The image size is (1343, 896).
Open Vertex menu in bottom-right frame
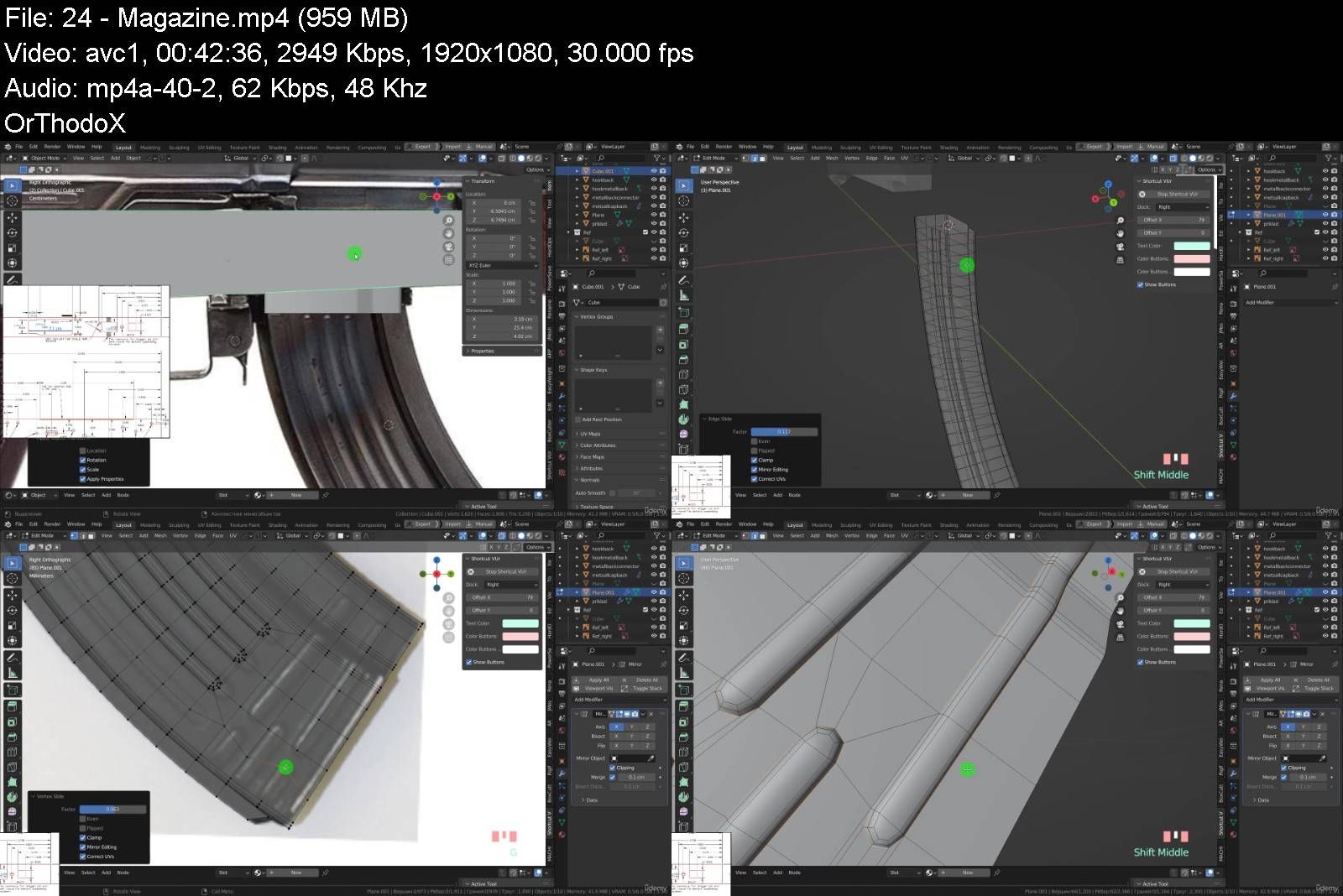852,535
